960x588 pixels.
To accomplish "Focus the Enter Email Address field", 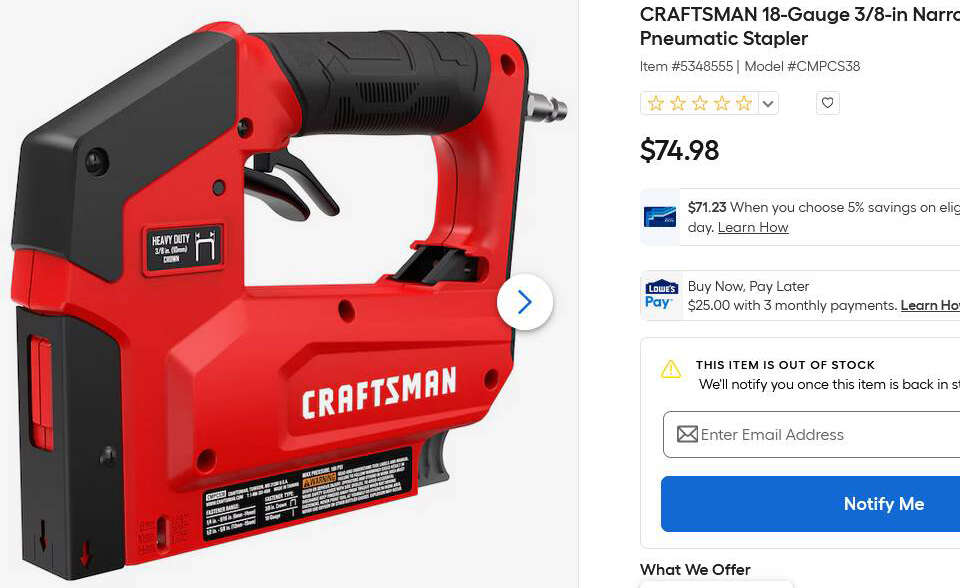I will 811,434.
